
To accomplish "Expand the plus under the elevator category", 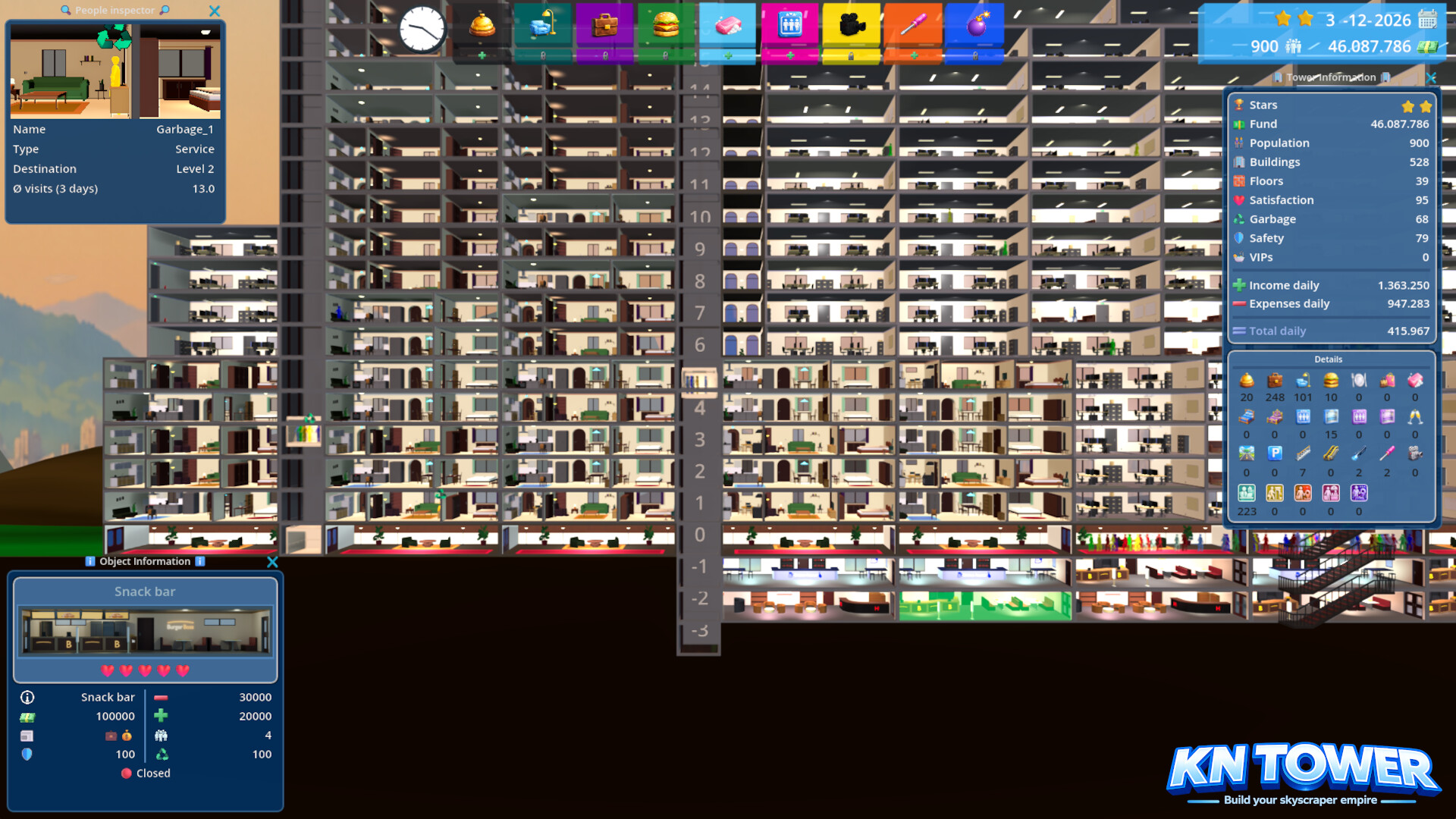I will point(789,56).
